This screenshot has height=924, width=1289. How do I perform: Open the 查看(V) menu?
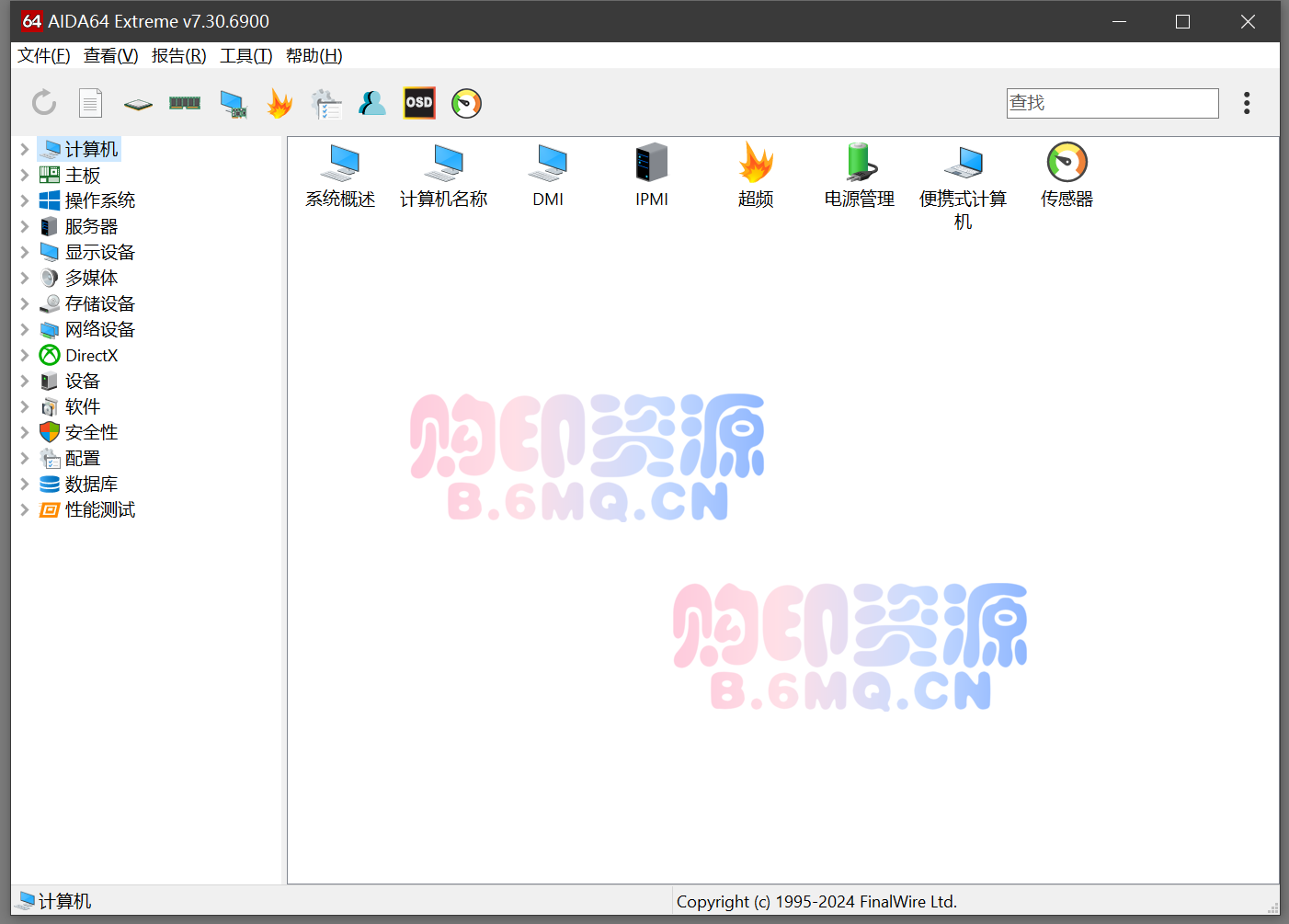point(111,56)
